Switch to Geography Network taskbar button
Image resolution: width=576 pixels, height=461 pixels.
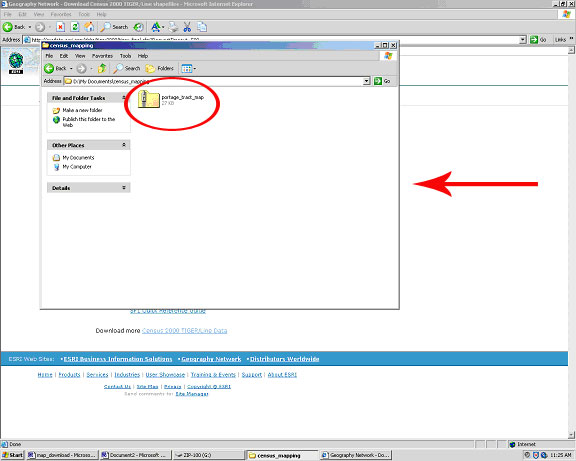(355, 455)
